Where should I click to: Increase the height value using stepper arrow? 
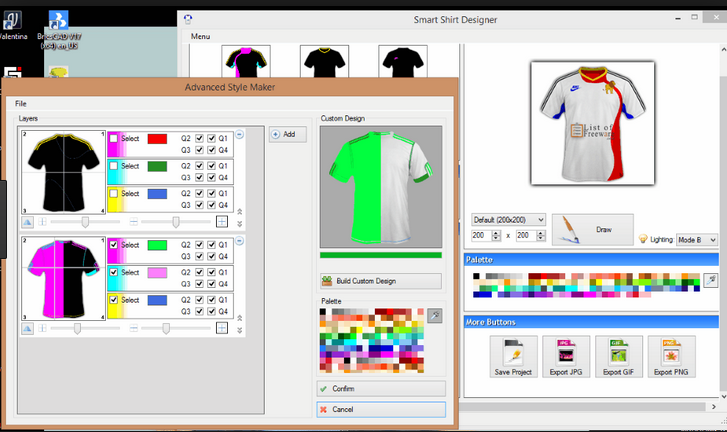point(541,233)
